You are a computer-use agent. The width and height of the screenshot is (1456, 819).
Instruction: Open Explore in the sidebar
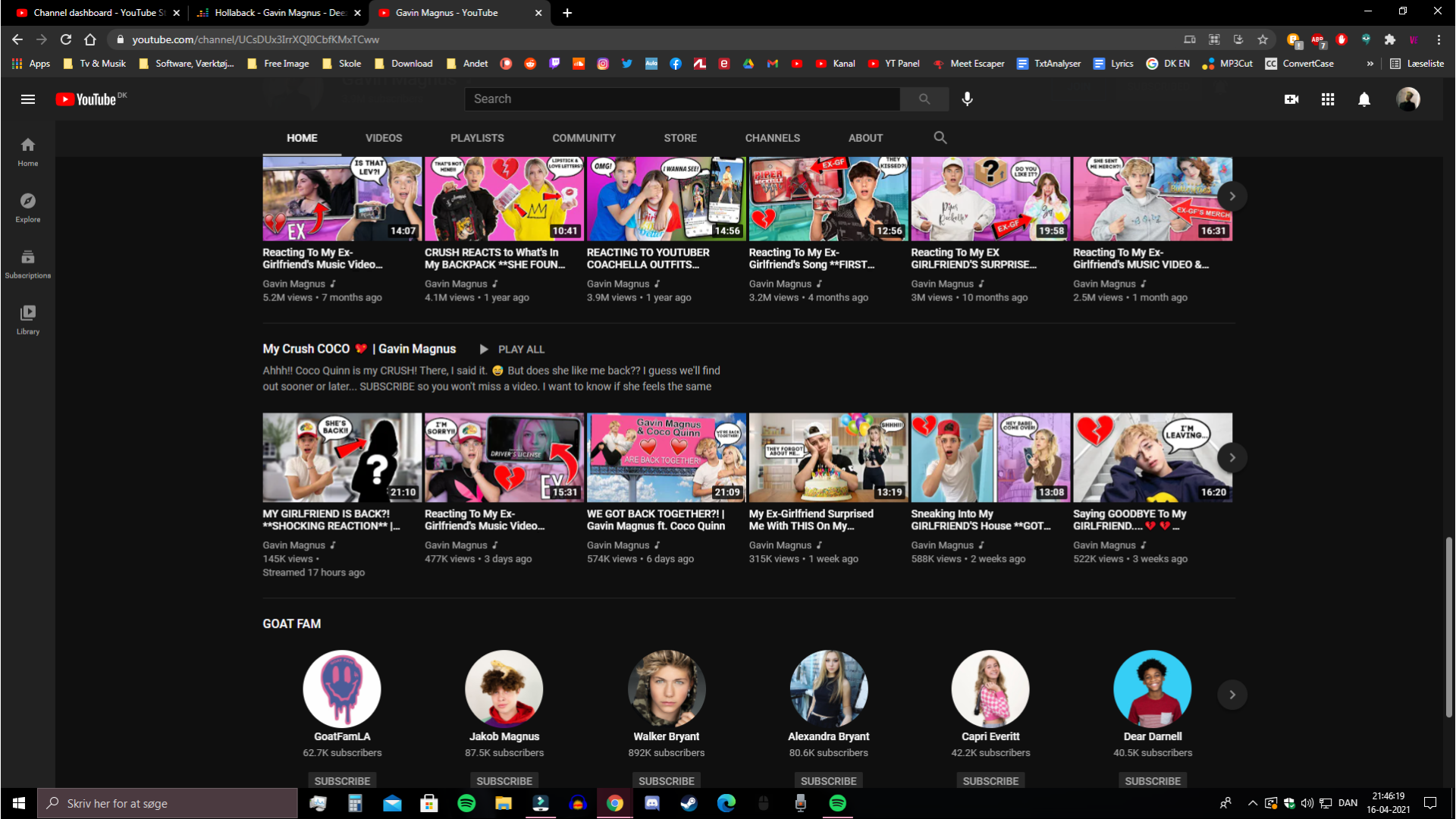pyautogui.click(x=28, y=208)
